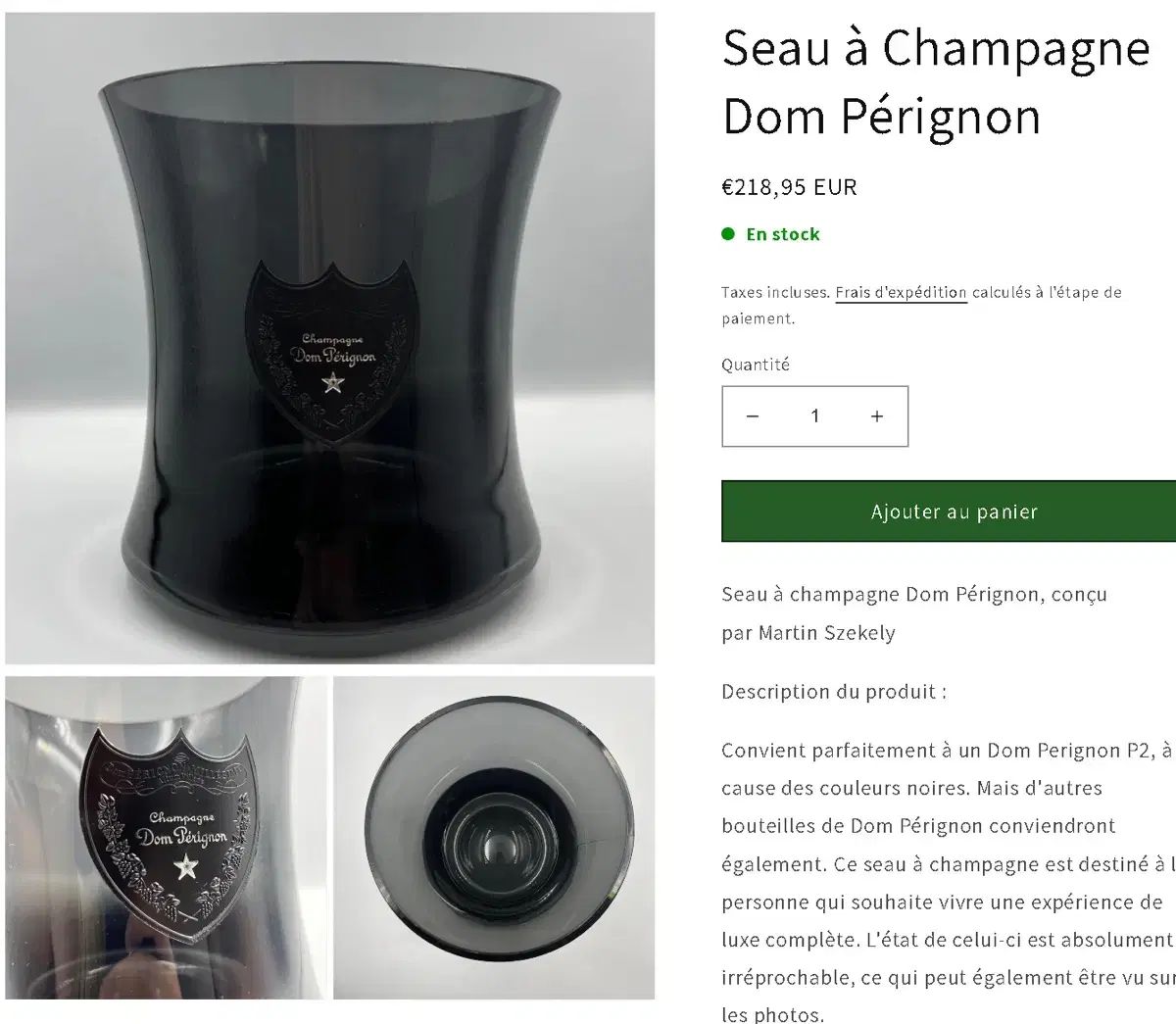The image size is (1176, 1024).
Task: Click the Martin Szekely designer line
Action: click(x=808, y=633)
